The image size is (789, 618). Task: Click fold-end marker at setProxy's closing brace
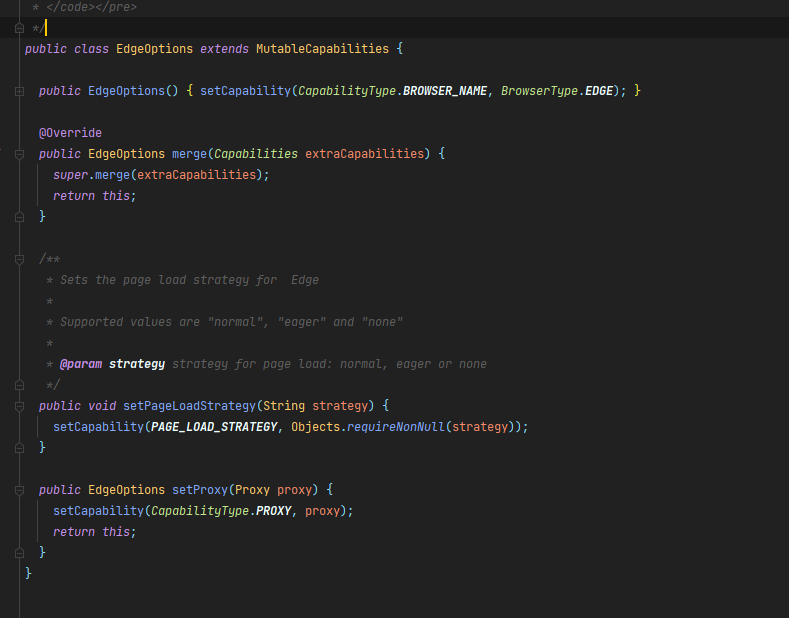(x=19, y=553)
